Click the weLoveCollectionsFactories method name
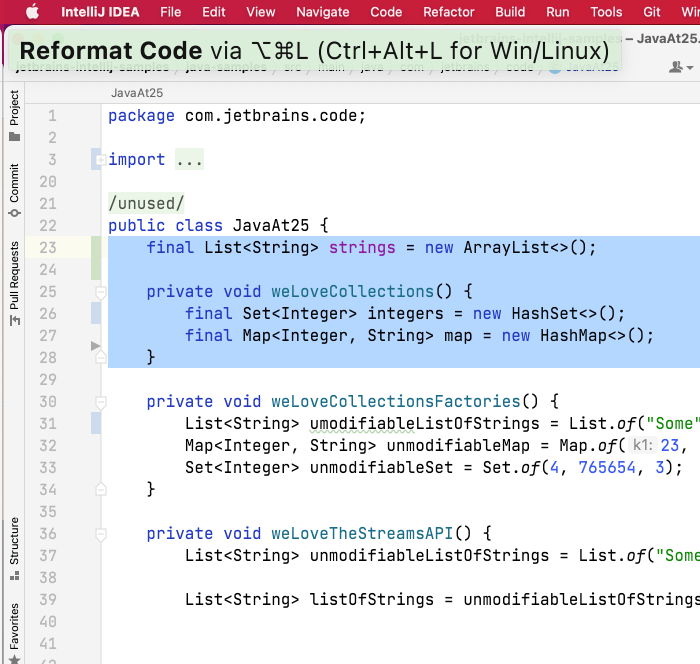700x664 pixels. tap(396, 401)
